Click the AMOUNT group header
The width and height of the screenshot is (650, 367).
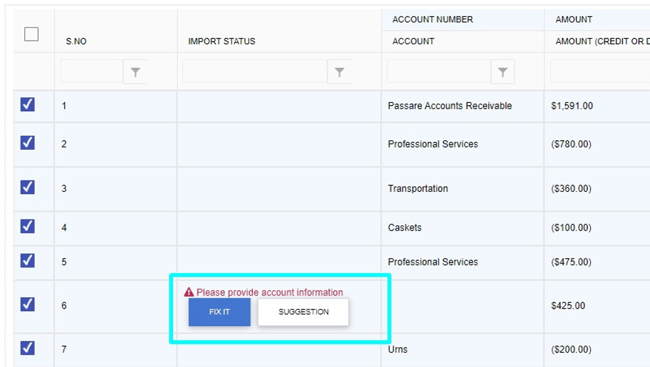click(x=574, y=19)
